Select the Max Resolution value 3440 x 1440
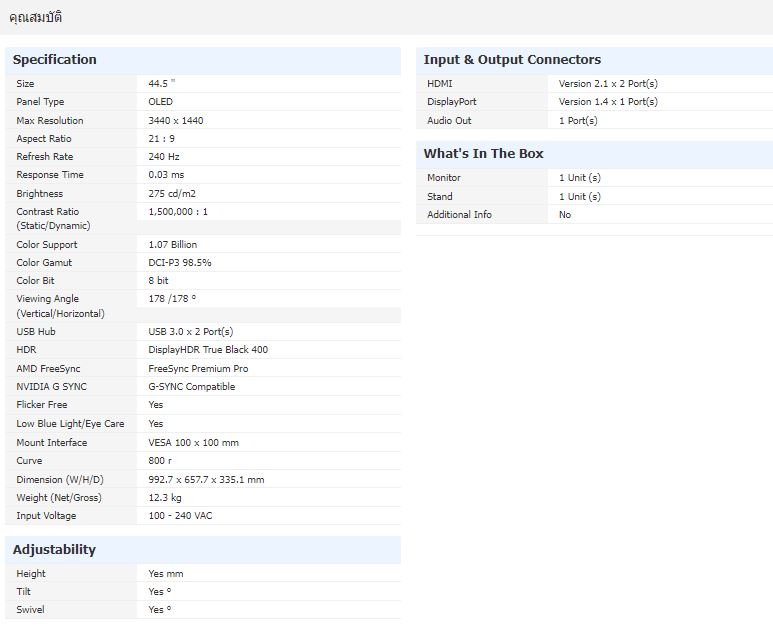This screenshot has height=627, width=773. point(177,121)
